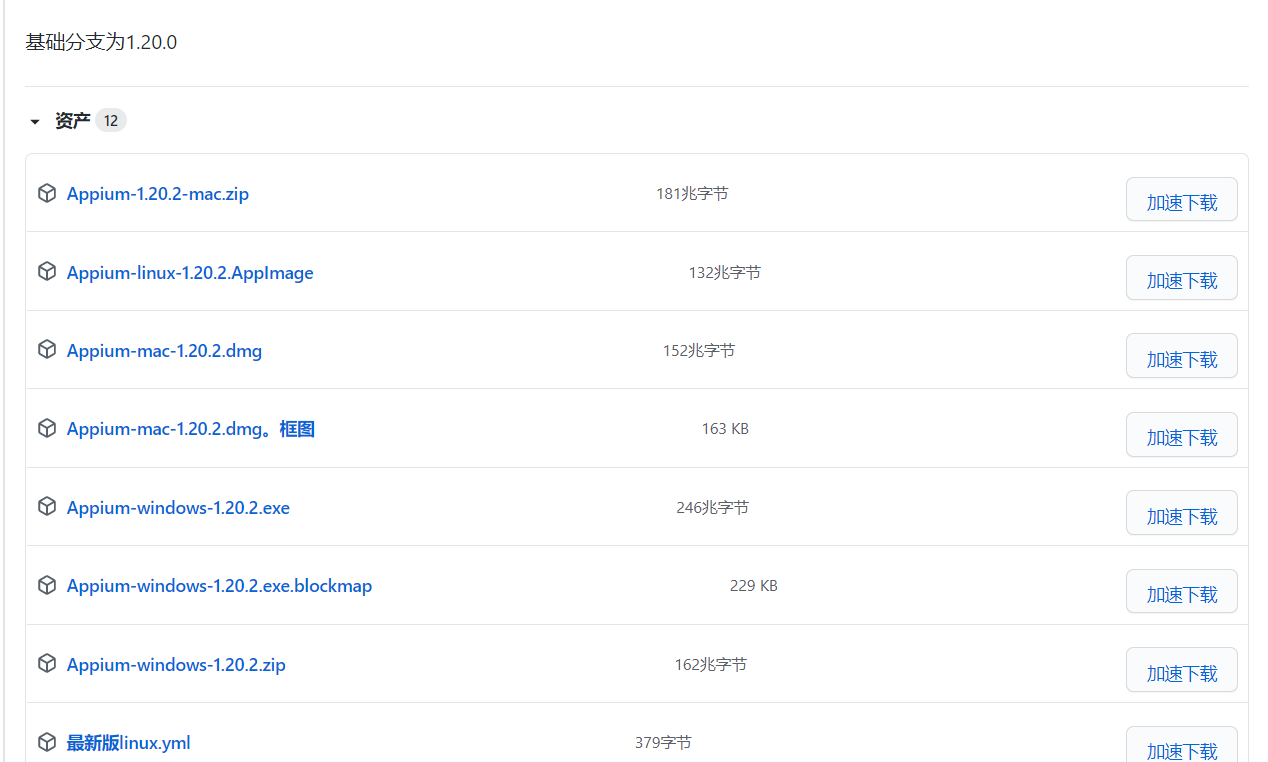This screenshot has height=762, width=1268.
Task: Click 加速下载 for Appium-mac-1.20.2.dmg。框图
Action: [1181, 434]
